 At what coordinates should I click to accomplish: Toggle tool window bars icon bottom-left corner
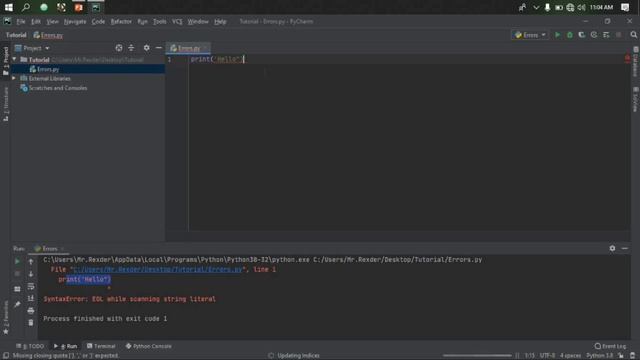coord(6,356)
